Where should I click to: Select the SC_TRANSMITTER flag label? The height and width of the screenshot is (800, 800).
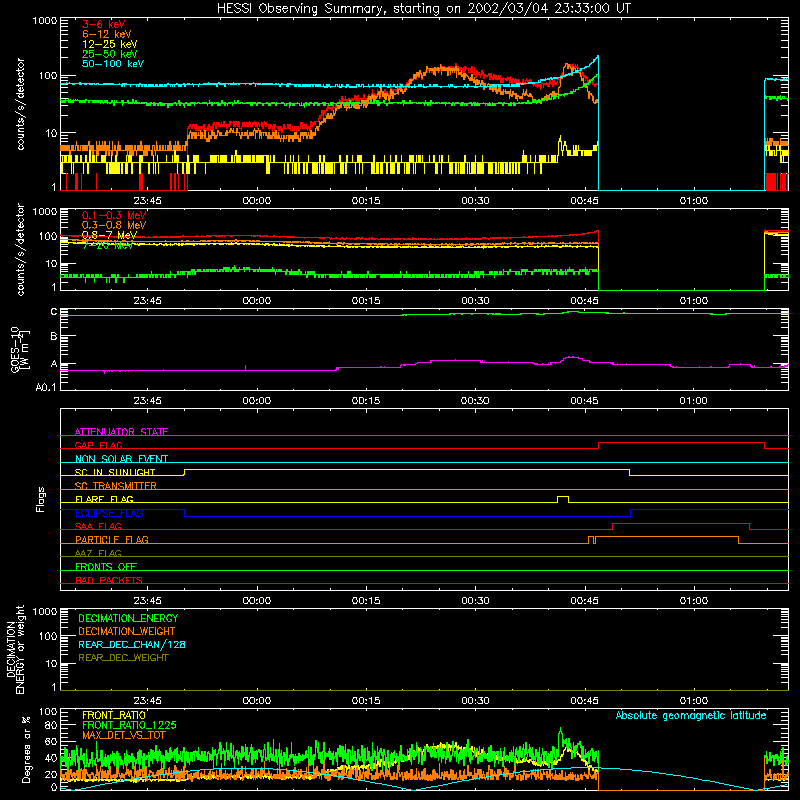[x=115, y=485]
